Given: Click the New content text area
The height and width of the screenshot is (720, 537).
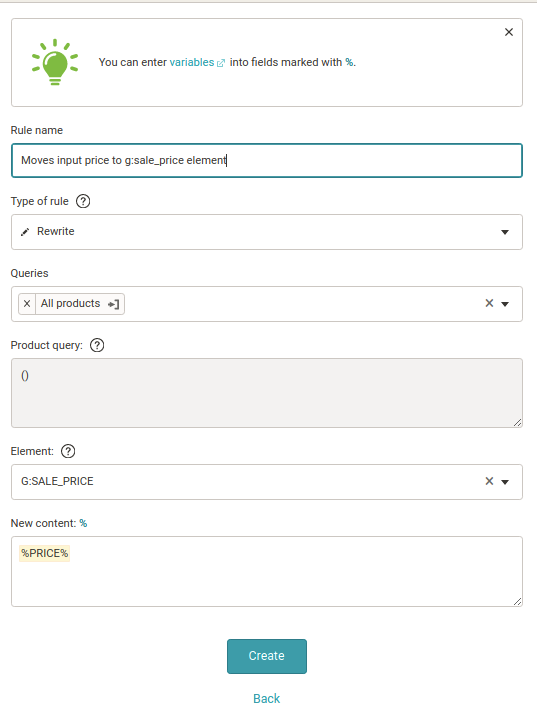Looking at the screenshot, I should (267, 571).
